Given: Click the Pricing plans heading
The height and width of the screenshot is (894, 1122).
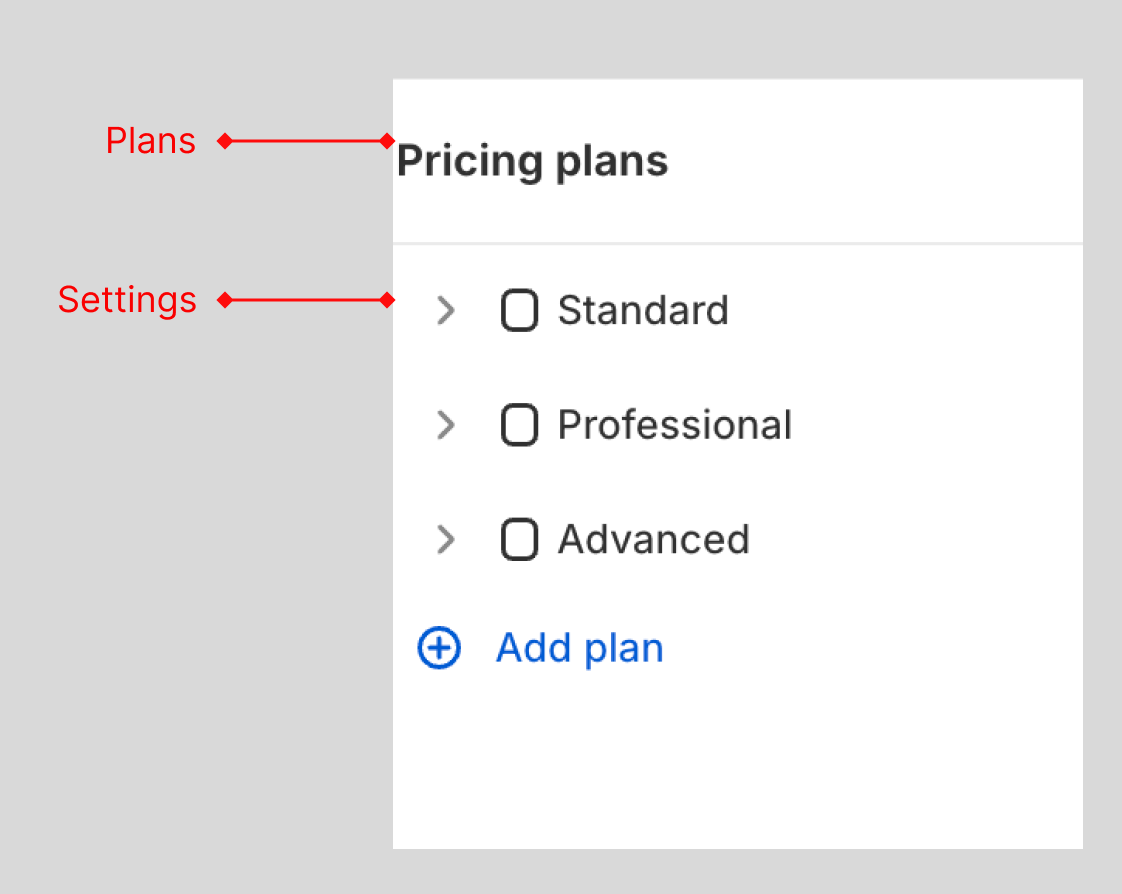Looking at the screenshot, I should 532,162.
